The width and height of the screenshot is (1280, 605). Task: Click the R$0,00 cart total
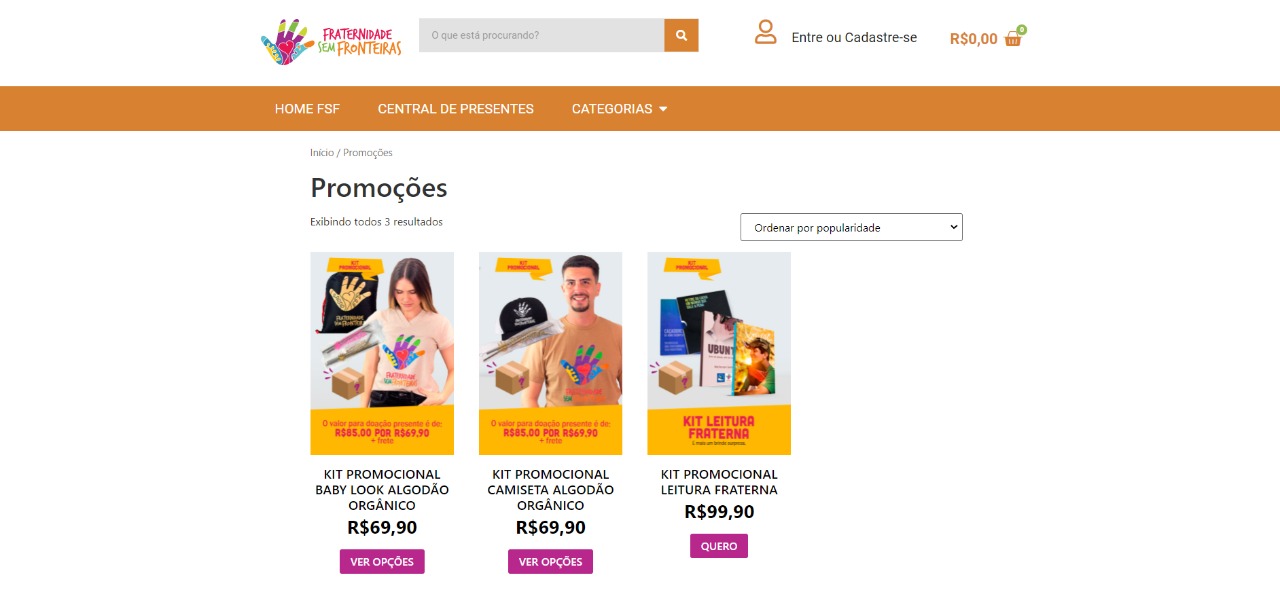[x=974, y=39]
